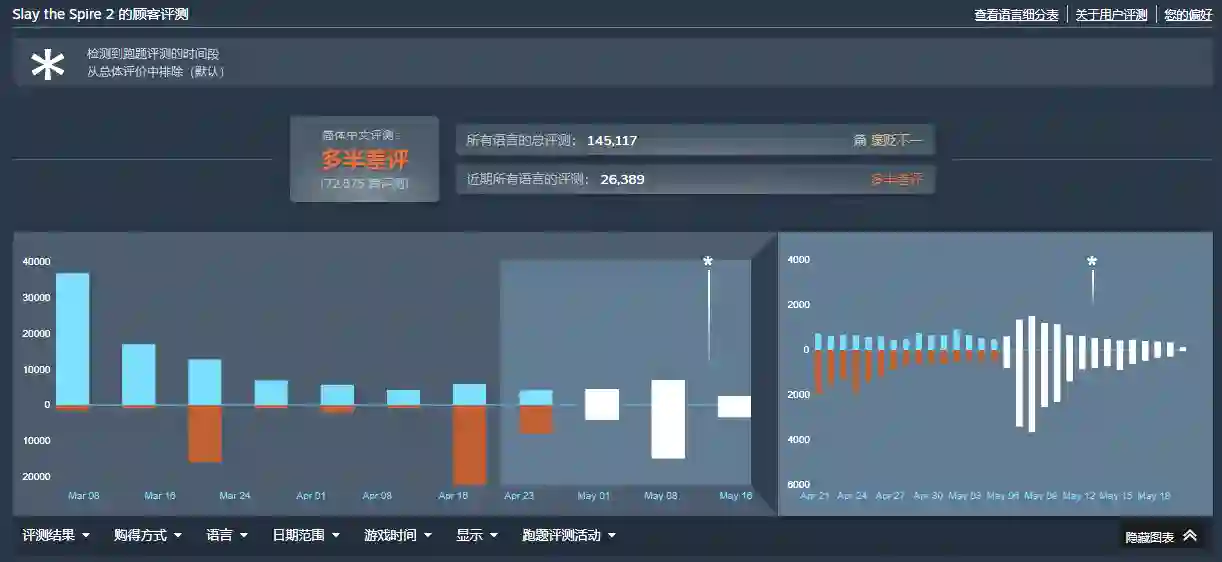
Task: Select the Mar 24 blue positive bar
Action: (205, 382)
